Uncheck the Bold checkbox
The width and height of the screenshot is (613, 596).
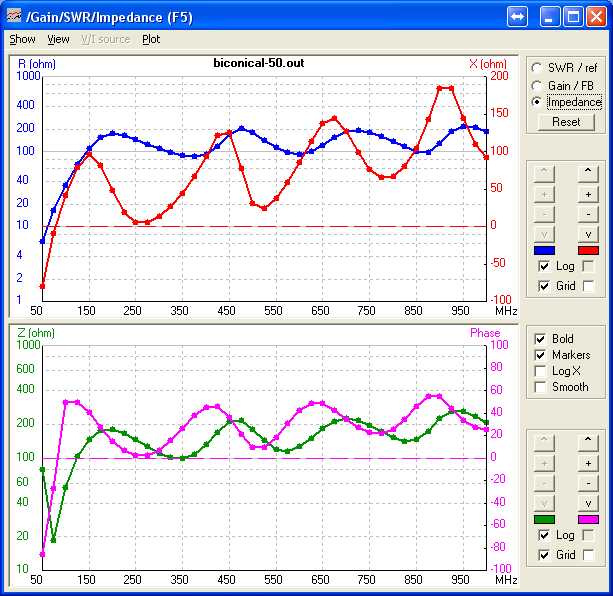pos(541,339)
